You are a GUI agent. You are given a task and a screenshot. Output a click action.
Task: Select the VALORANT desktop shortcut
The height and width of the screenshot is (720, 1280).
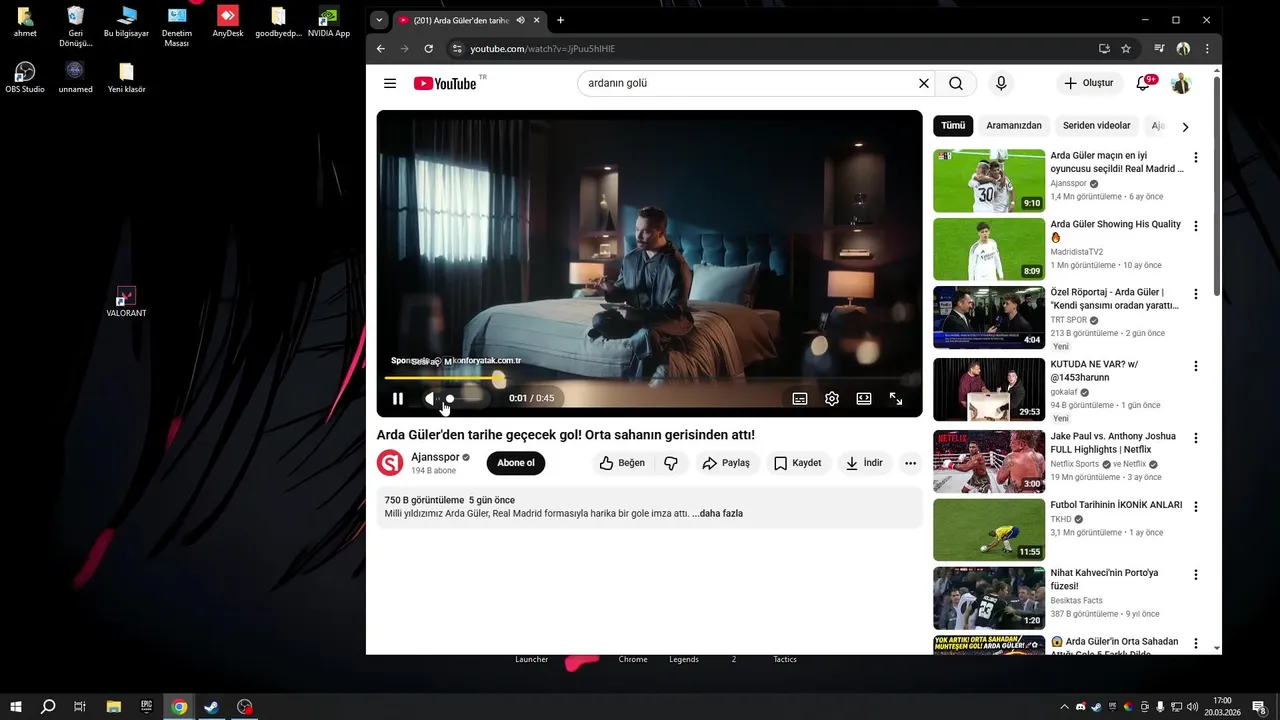pos(126,302)
